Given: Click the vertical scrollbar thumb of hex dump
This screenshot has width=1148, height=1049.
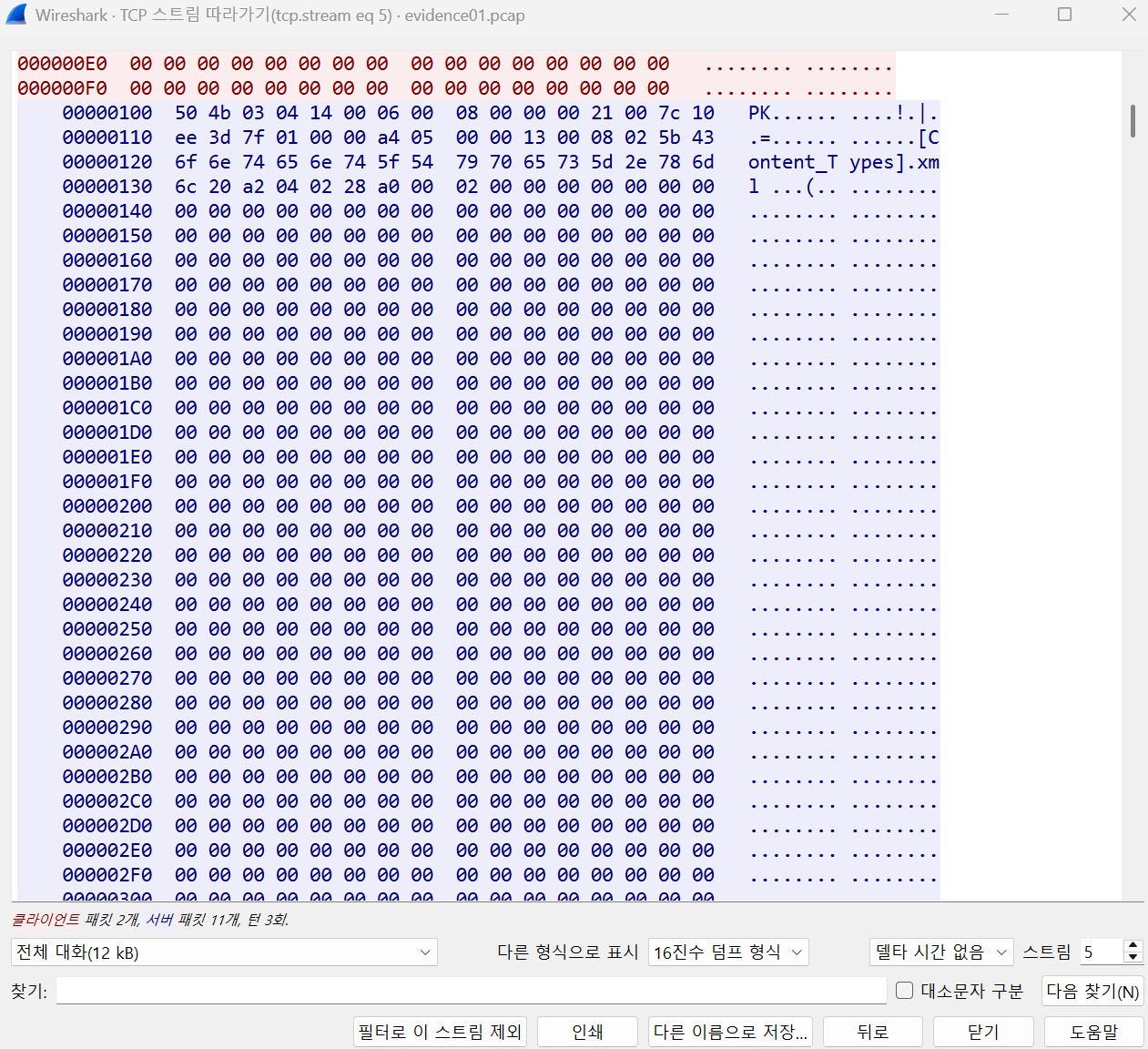Looking at the screenshot, I should click(x=1133, y=121).
